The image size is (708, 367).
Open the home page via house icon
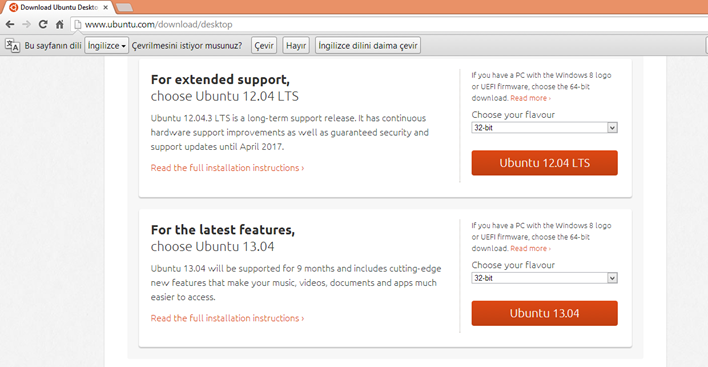click(60, 24)
